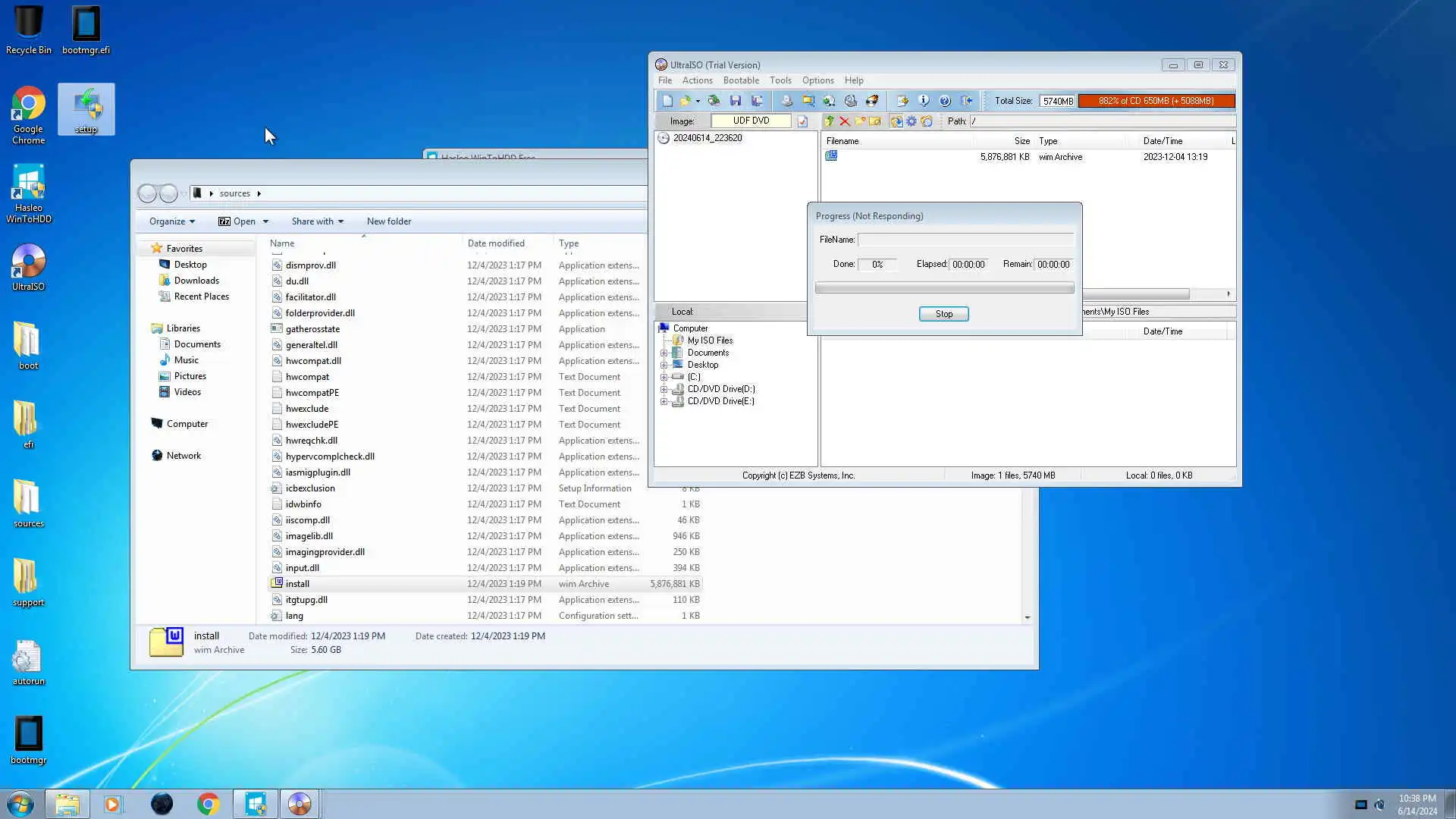Open the blue question mark help icon
This screenshot has width=1456, height=819.
click(945, 101)
